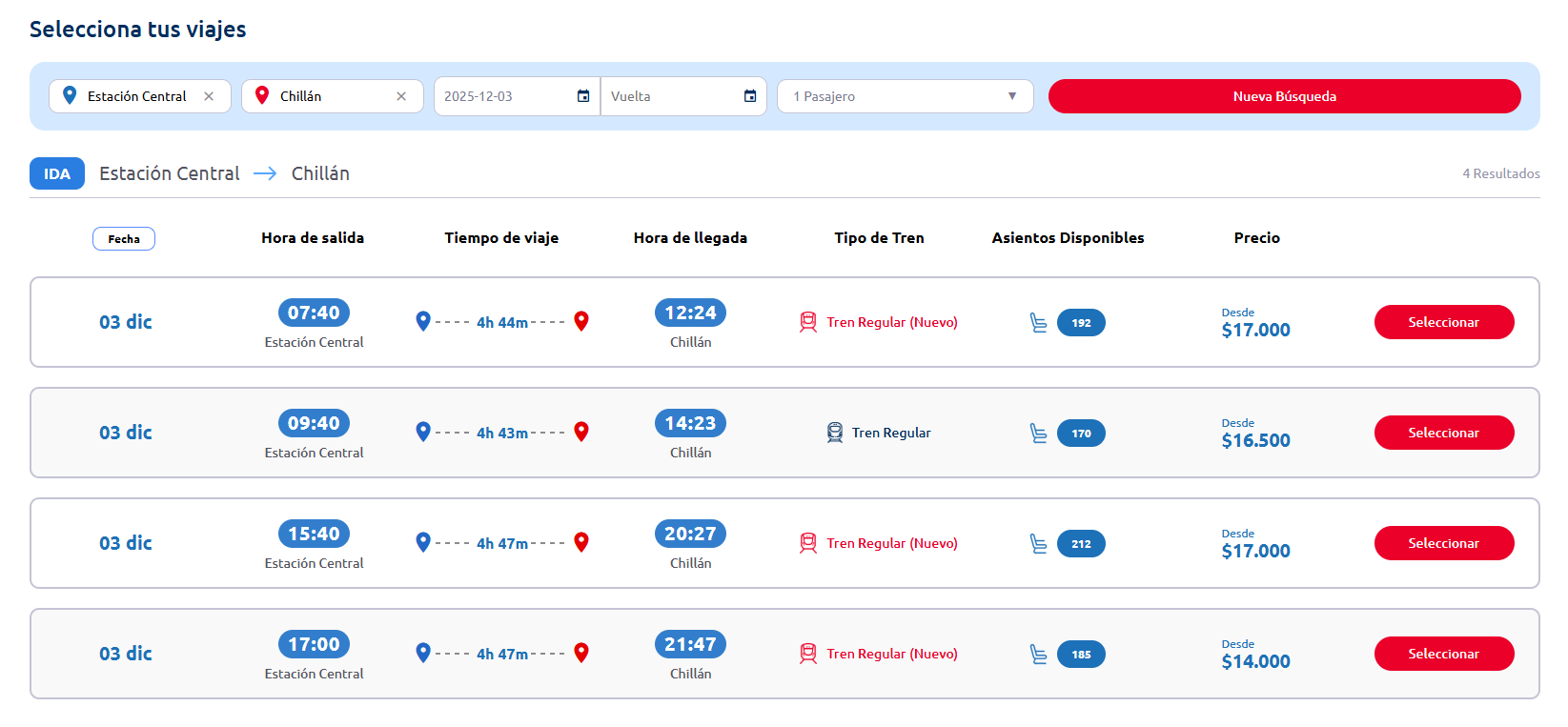Click the 2025-12-03 departure date field
This screenshot has width=1568, height=727.
(x=505, y=96)
